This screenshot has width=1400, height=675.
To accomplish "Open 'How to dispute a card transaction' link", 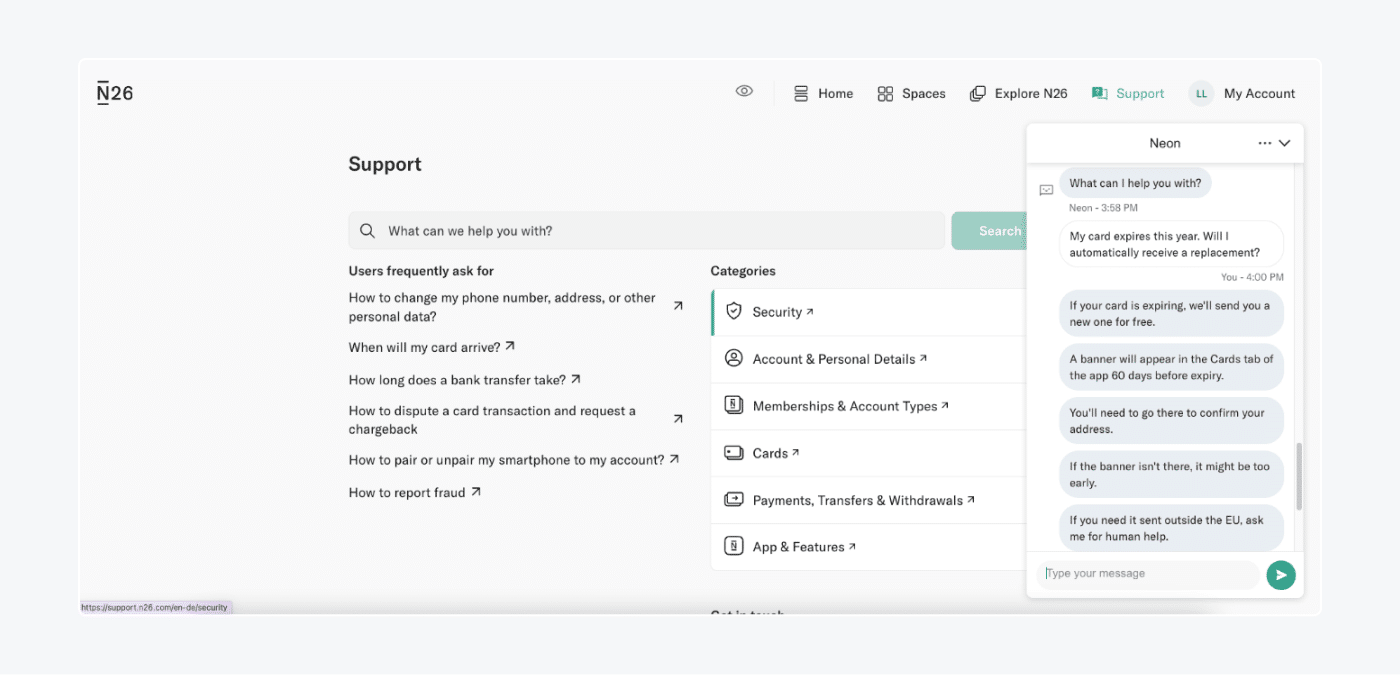I will point(492,420).
